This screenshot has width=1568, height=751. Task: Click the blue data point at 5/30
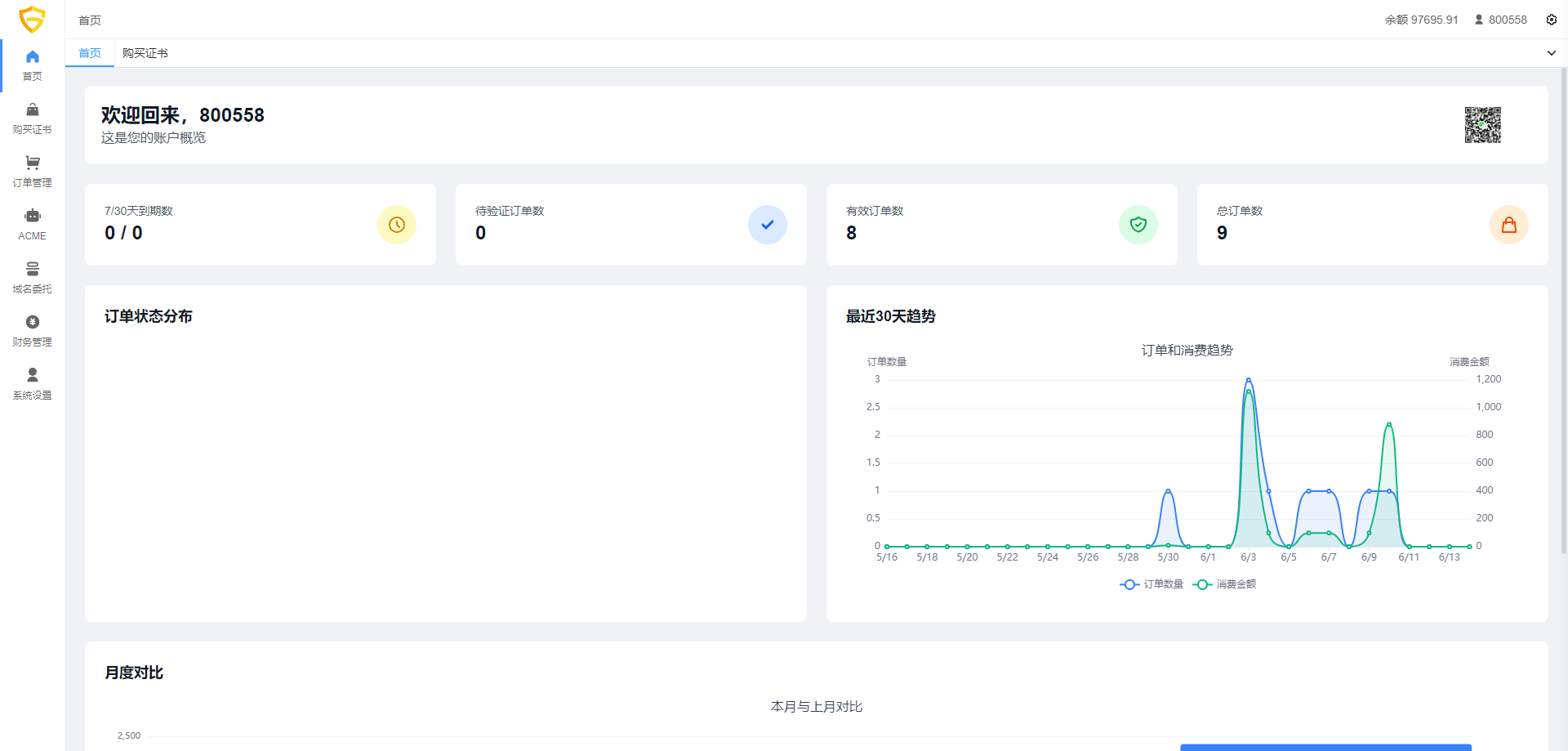pyautogui.click(x=1168, y=491)
